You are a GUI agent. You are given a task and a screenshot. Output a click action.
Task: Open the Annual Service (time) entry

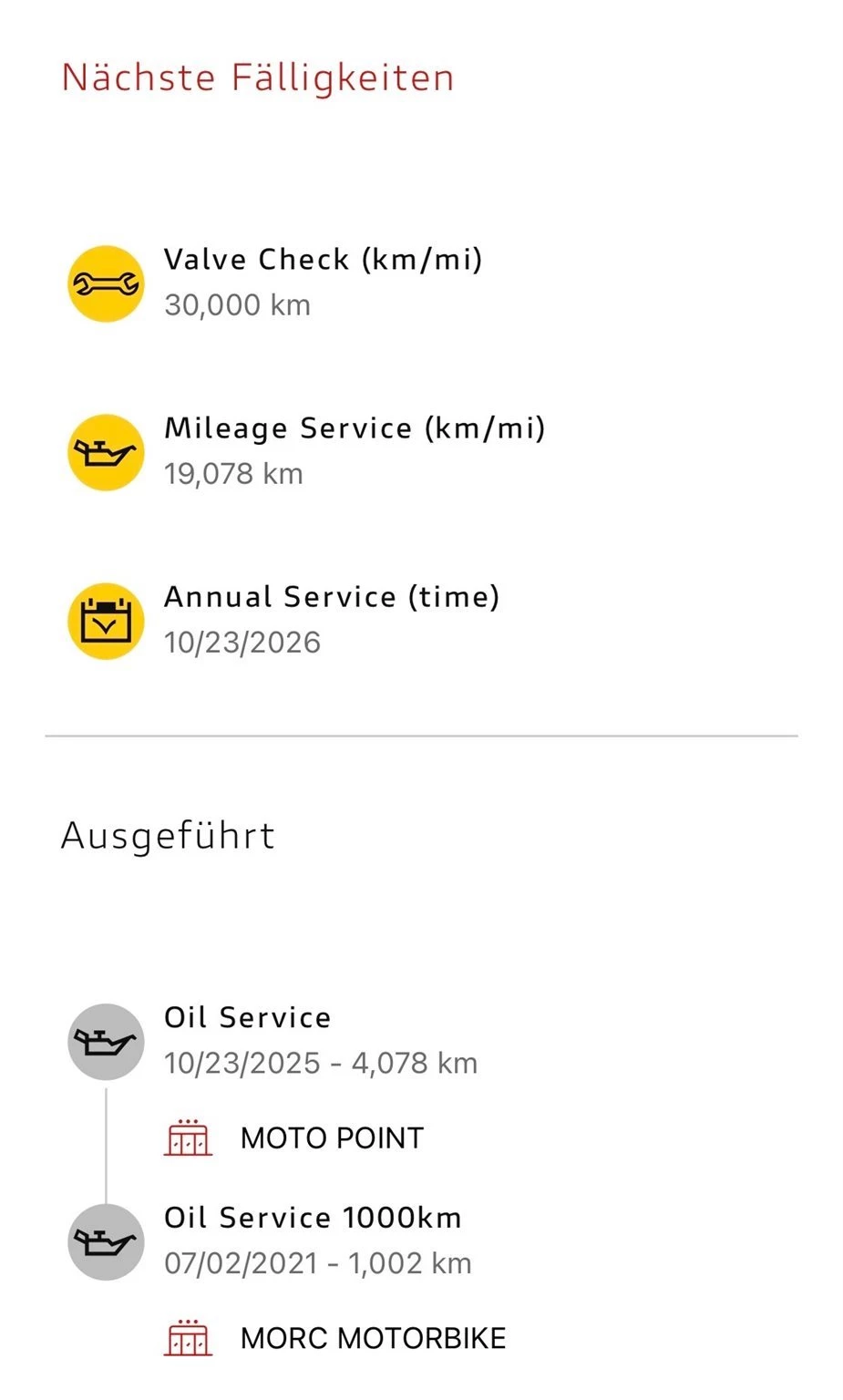(332, 597)
